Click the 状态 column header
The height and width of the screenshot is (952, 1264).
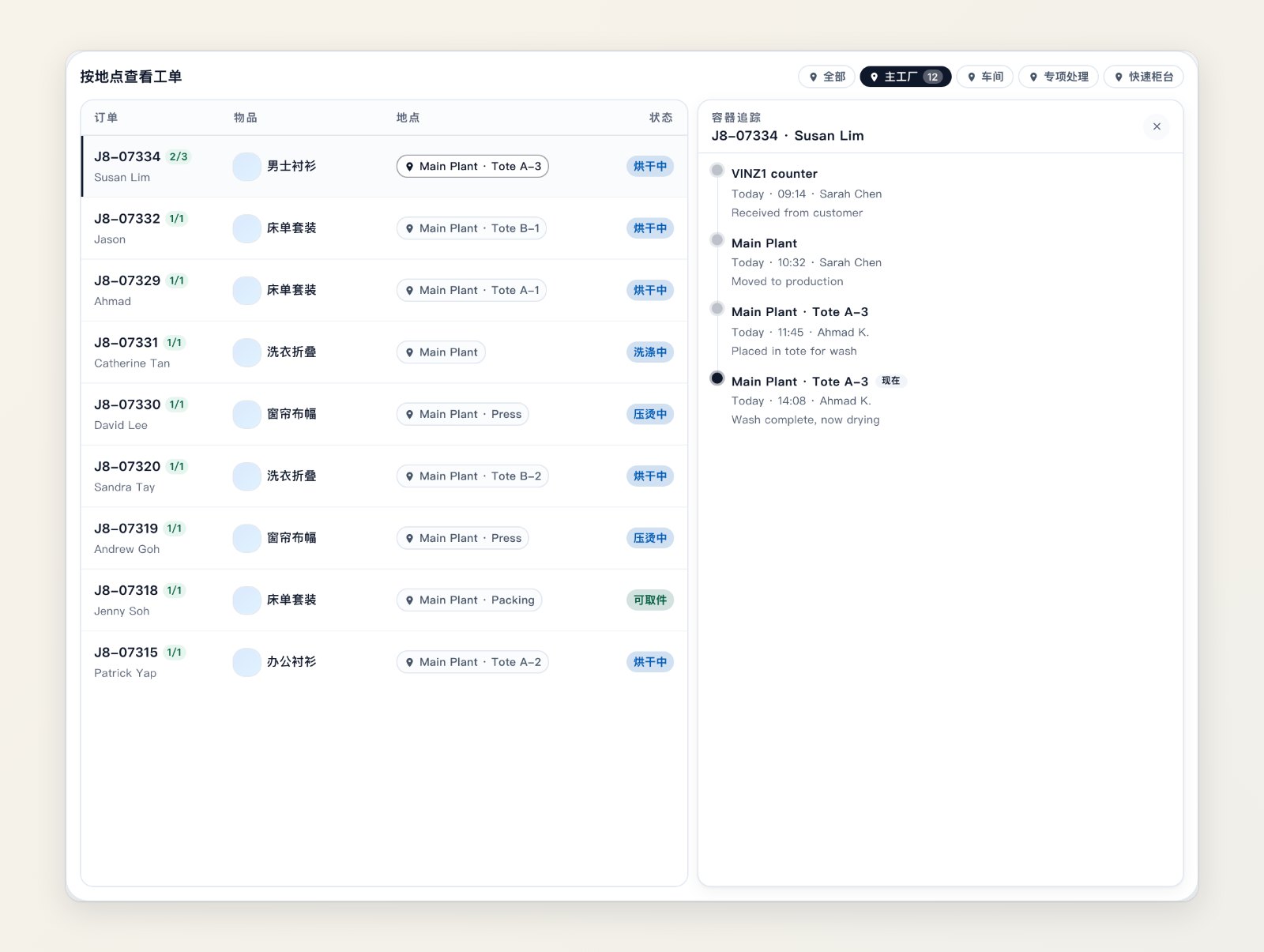tap(661, 118)
